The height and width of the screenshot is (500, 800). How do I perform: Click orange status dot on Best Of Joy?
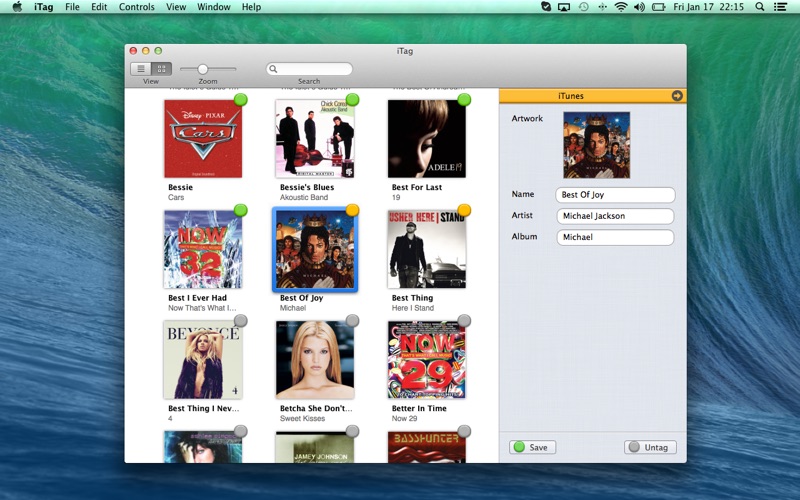click(352, 210)
